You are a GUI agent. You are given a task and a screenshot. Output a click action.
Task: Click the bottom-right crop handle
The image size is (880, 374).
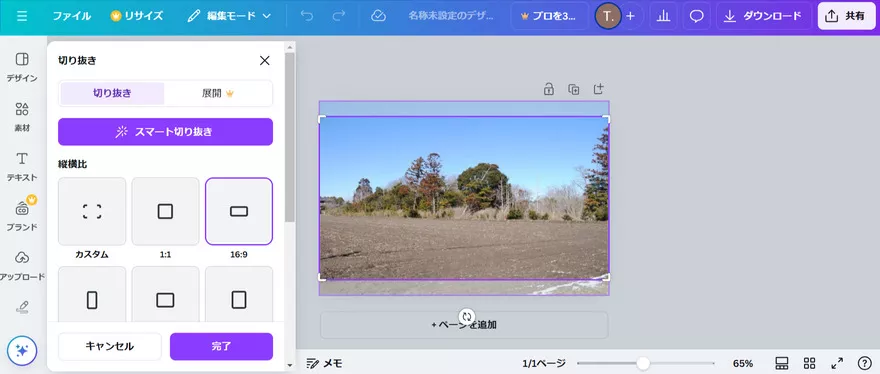click(606, 277)
